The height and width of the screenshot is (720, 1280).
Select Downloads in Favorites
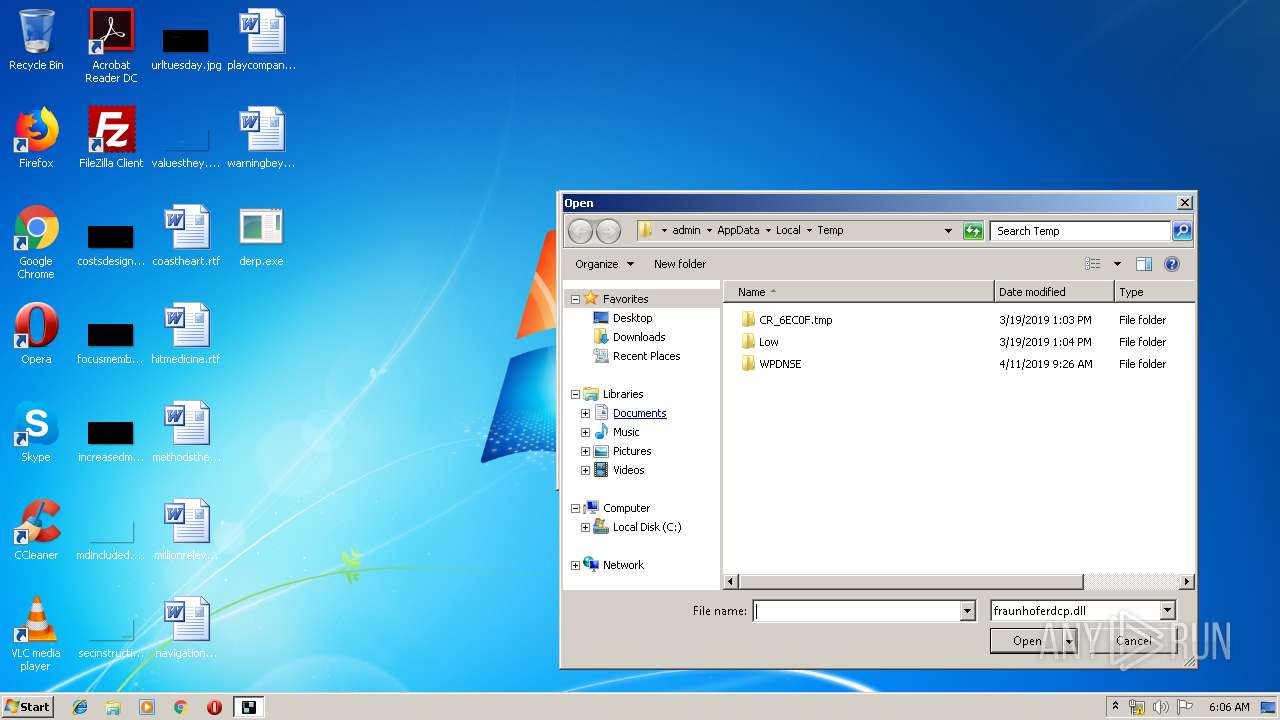pyautogui.click(x=639, y=337)
